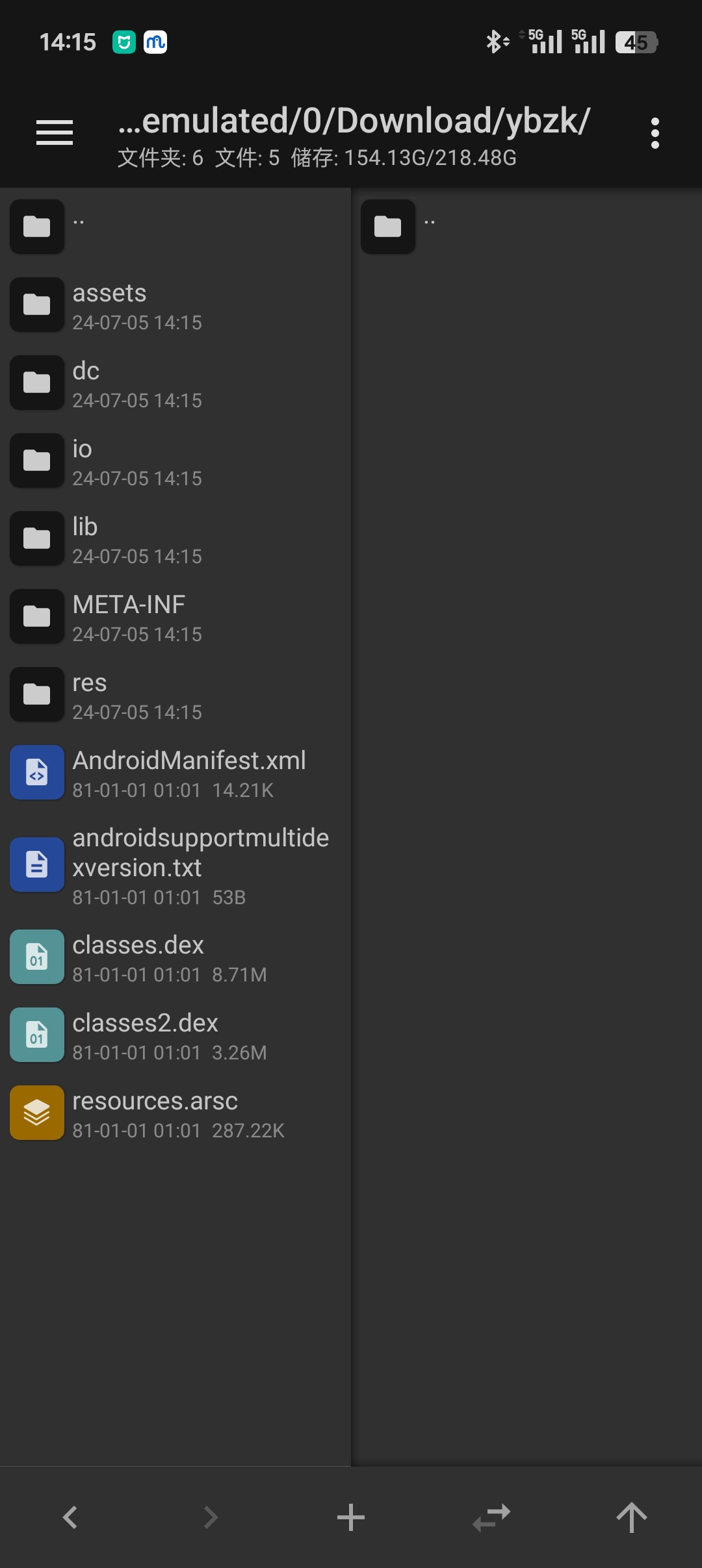Tap the back arrow in bottom bar
Image resolution: width=702 pixels, height=1568 pixels.
coord(70,1517)
